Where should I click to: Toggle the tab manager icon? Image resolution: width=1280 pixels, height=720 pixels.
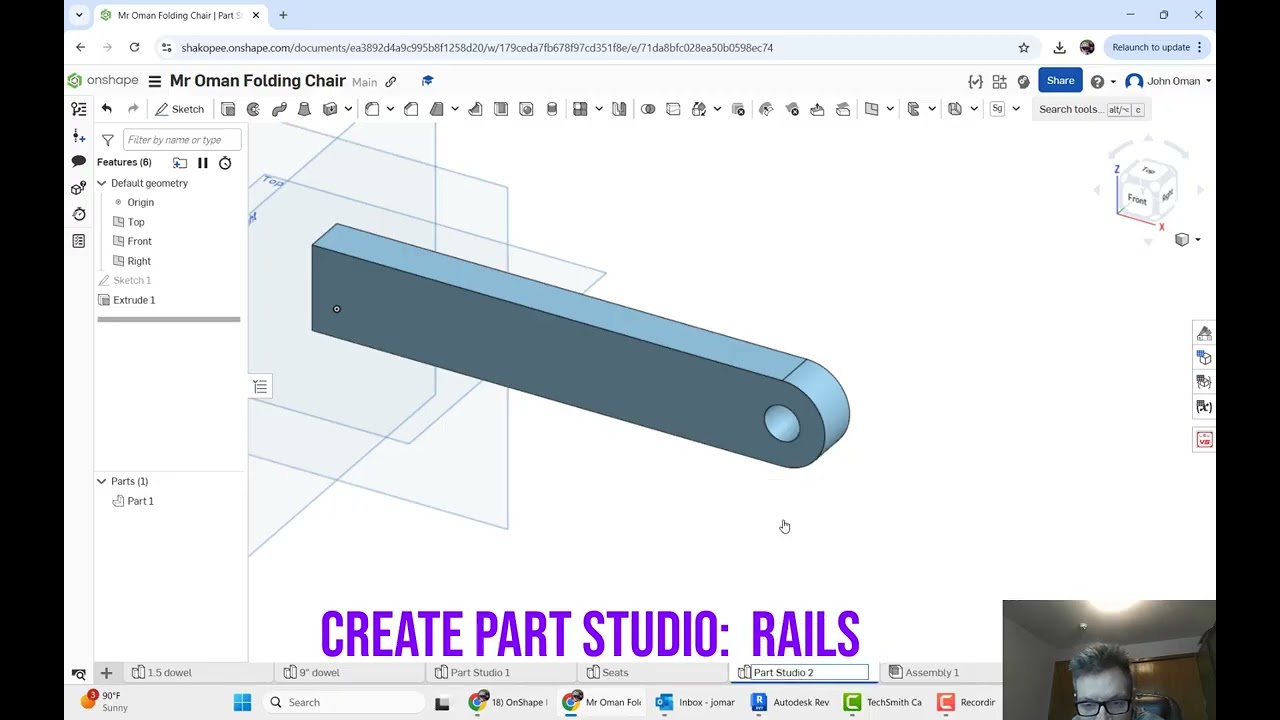[x=79, y=673]
